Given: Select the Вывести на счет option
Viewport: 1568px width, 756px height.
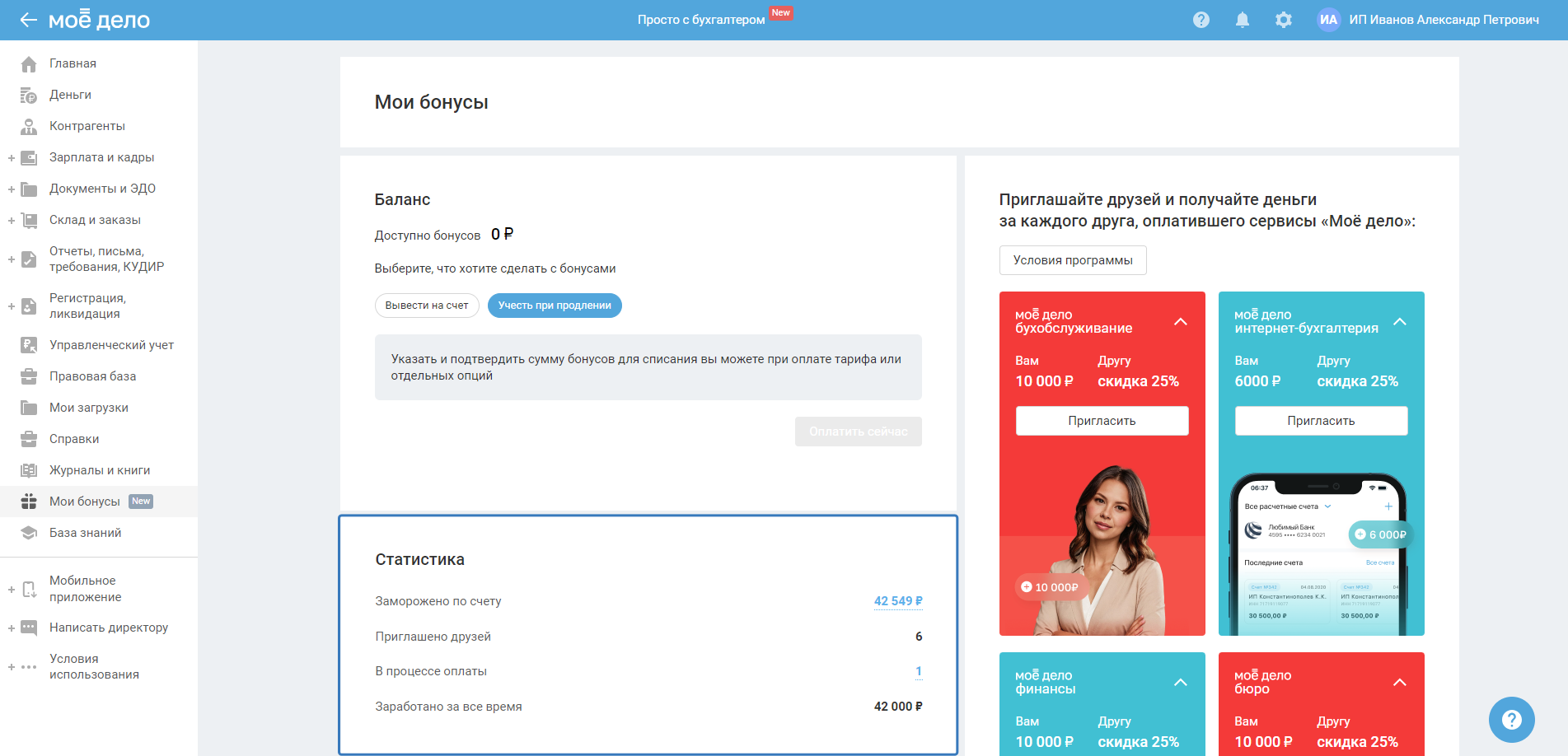Looking at the screenshot, I should click(427, 306).
